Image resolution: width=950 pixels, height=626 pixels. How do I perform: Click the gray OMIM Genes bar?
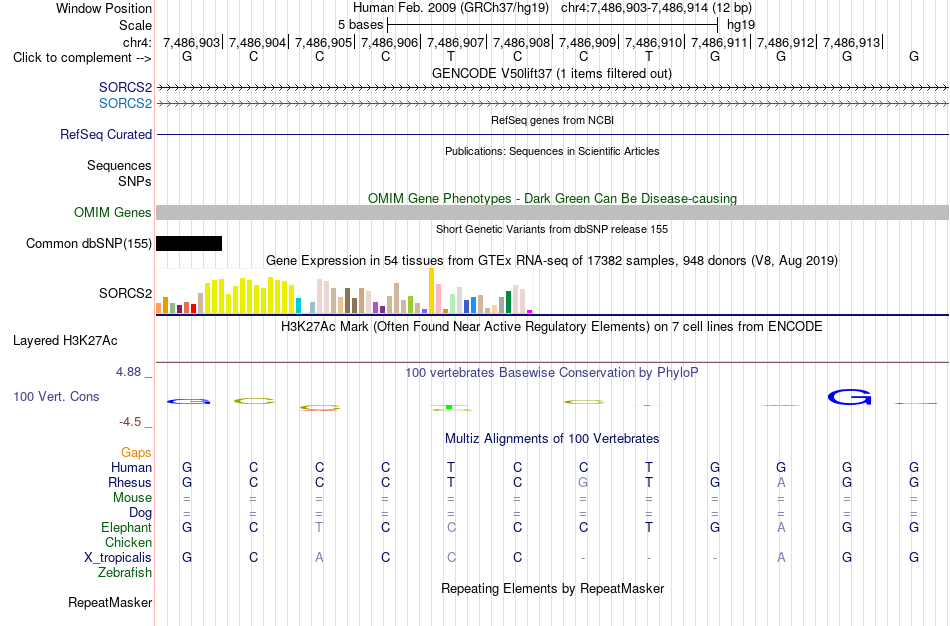[x=553, y=212]
